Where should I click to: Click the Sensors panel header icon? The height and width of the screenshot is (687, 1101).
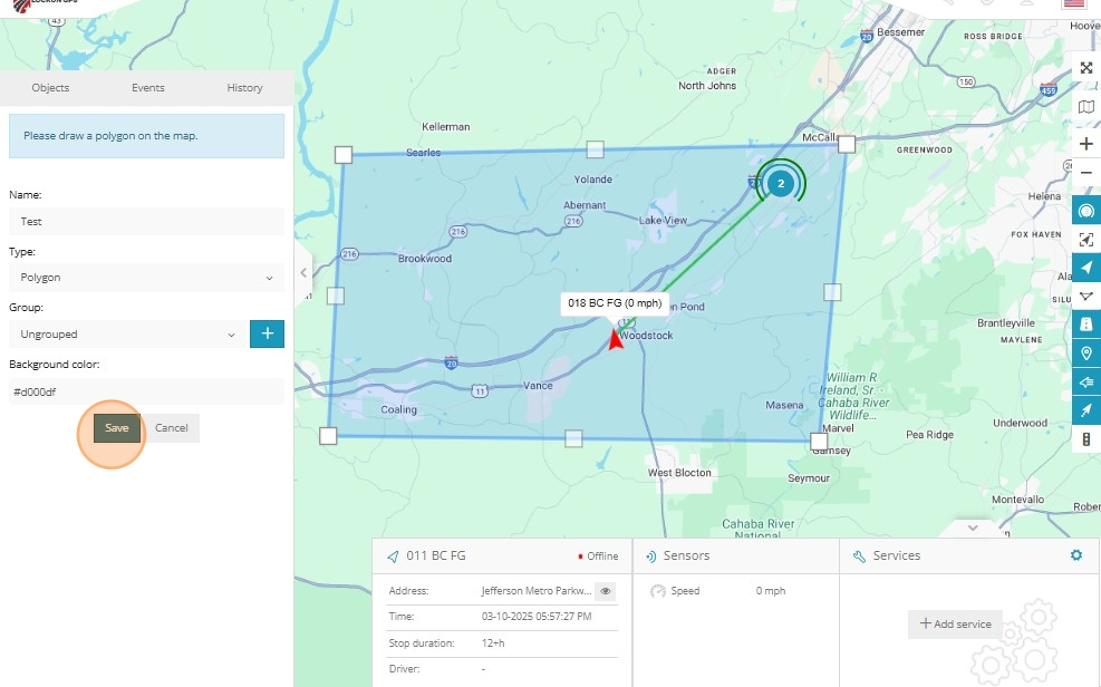[651, 556]
